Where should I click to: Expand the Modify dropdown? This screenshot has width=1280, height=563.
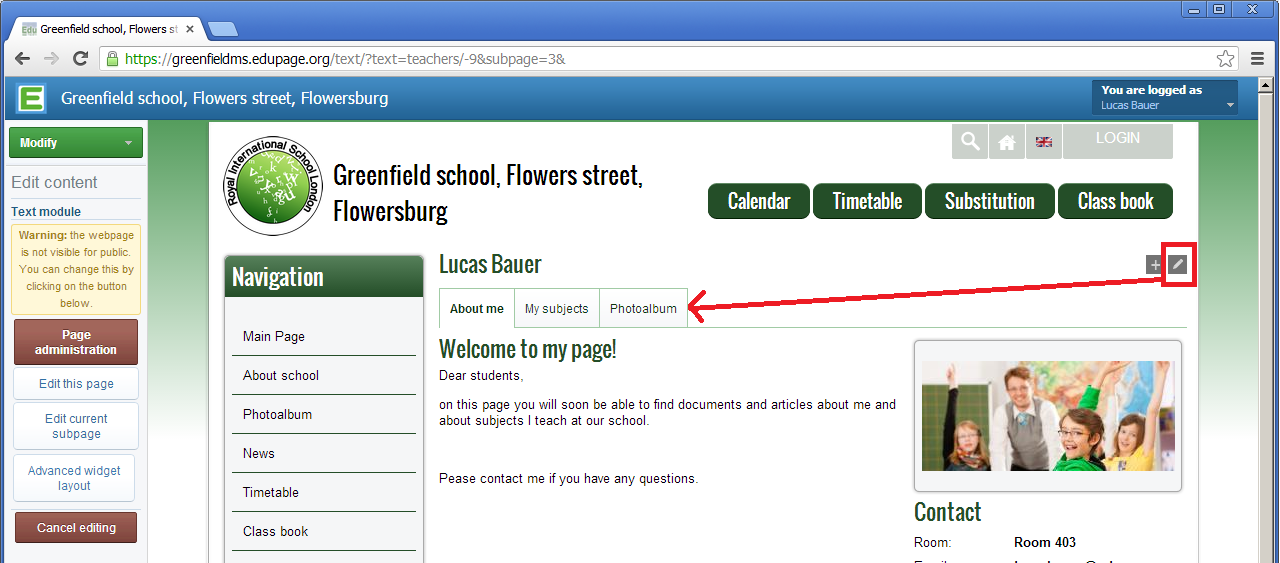point(76,143)
